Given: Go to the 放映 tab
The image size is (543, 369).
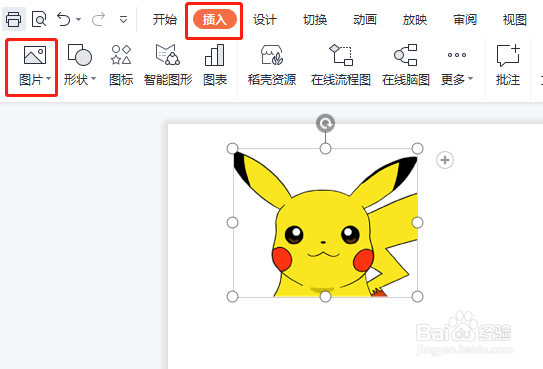Looking at the screenshot, I should click(x=415, y=20).
